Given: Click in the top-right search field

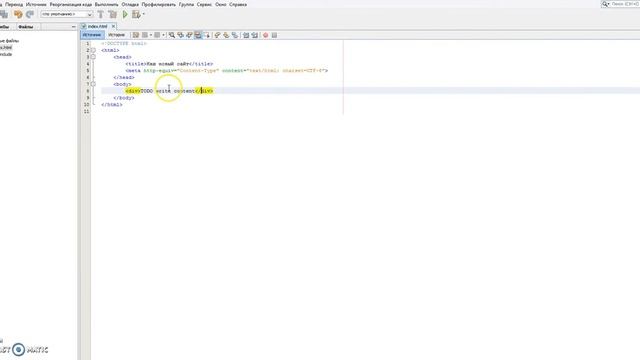Looking at the screenshot, I should coord(624,4).
